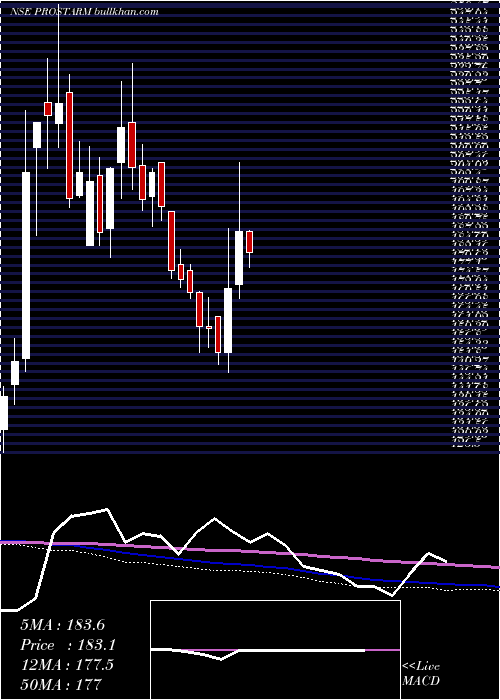
Task: Click the 5MA : 183.6 value
Action: click(62, 625)
